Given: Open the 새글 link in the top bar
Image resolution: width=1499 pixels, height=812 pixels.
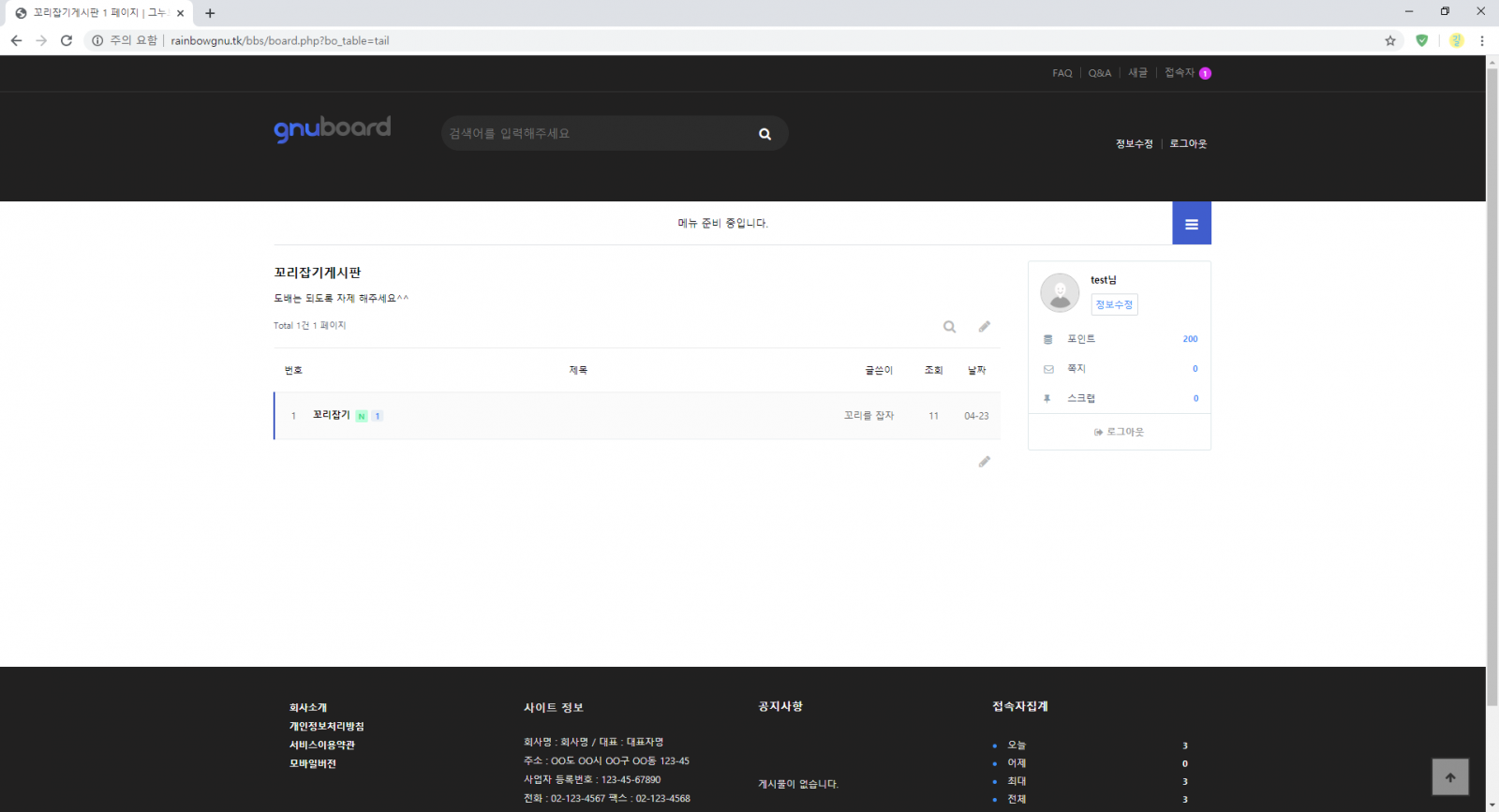Looking at the screenshot, I should pos(1137,73).
